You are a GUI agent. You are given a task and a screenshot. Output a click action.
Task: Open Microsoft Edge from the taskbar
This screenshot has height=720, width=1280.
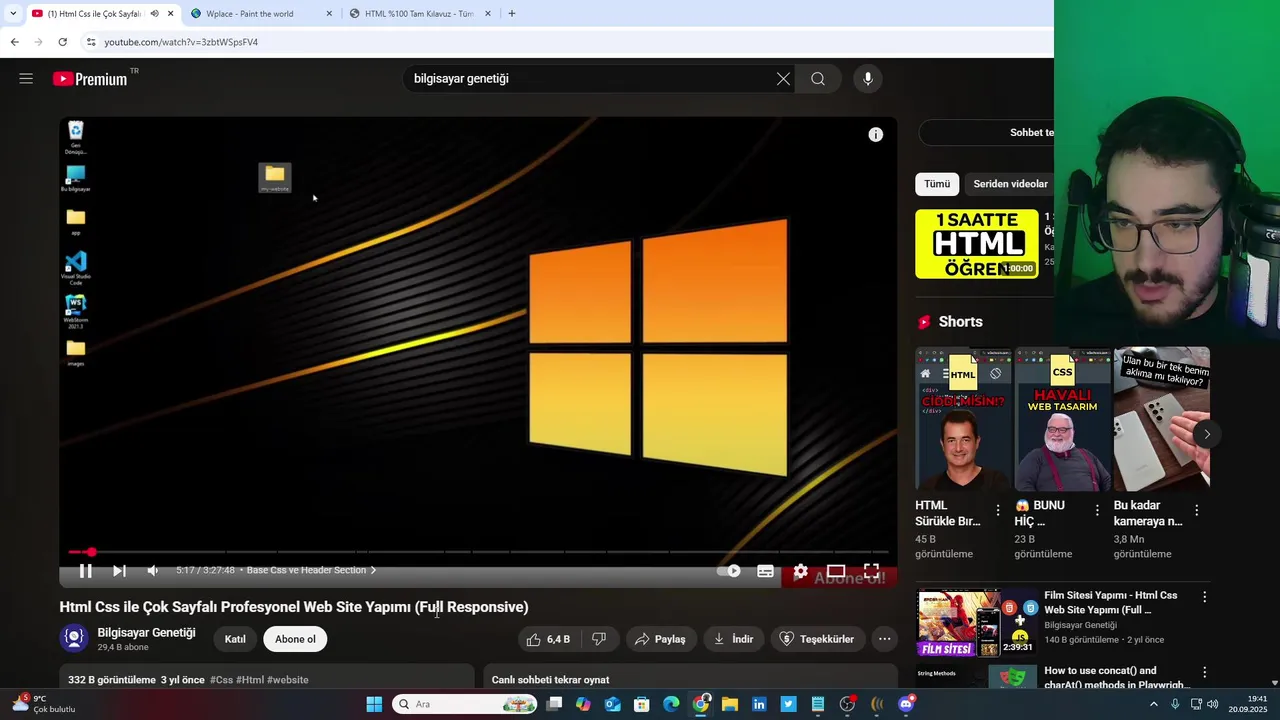pyautogui.click(x=671, y=704)
